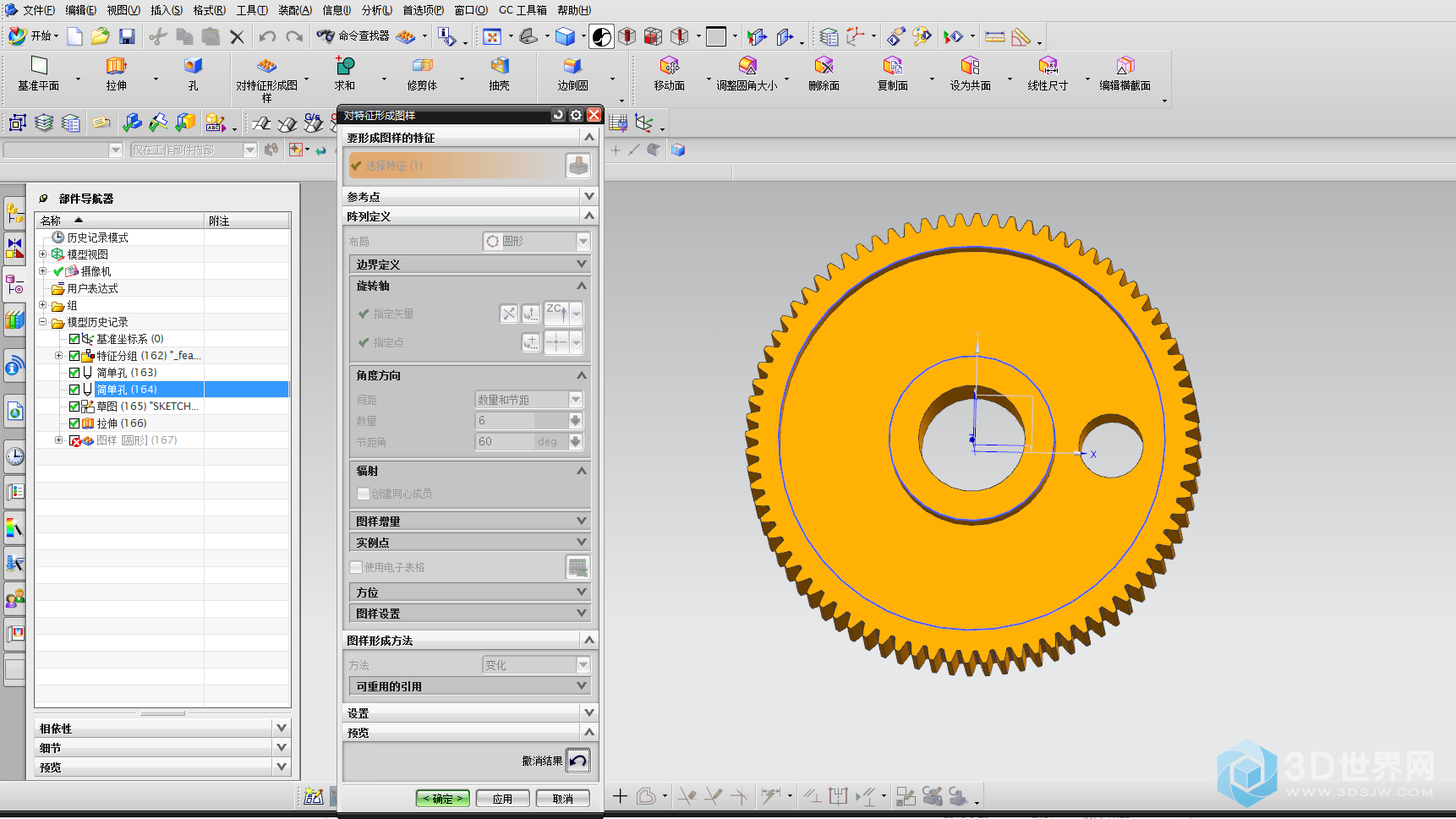
Task: Click the reset dialog icon in title bar
Action: tap(558, 115)
